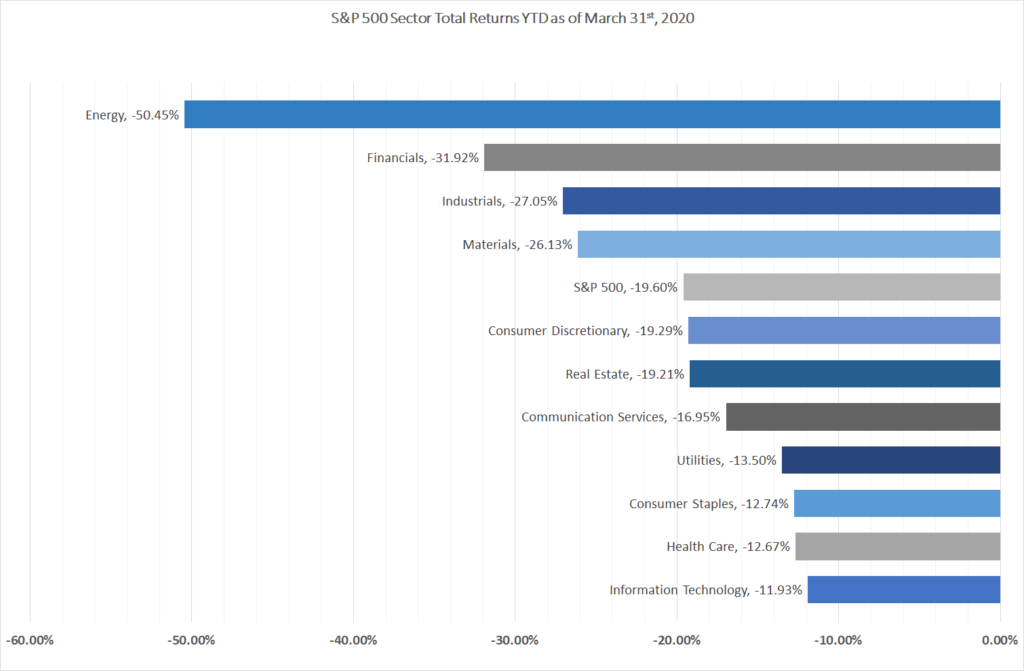Click the "Utilities, -13.50%" data label

click(x=726, y=461)
